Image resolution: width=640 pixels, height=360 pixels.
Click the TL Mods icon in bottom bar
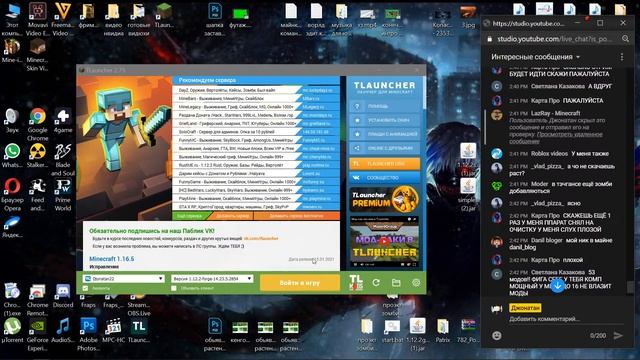pos(356,282)
